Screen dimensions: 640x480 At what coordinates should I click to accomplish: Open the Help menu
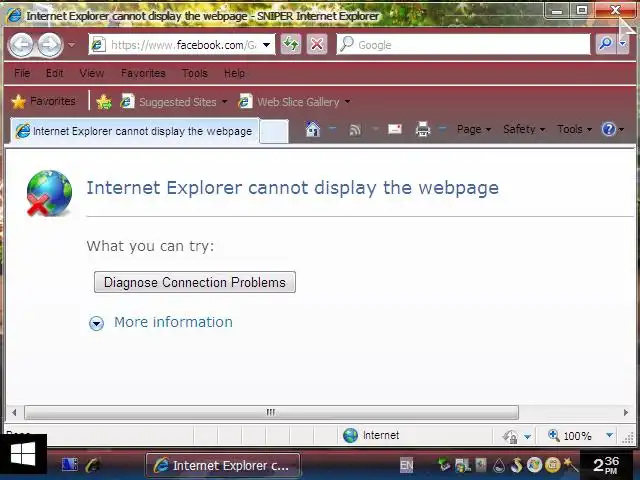pos(234,73)
